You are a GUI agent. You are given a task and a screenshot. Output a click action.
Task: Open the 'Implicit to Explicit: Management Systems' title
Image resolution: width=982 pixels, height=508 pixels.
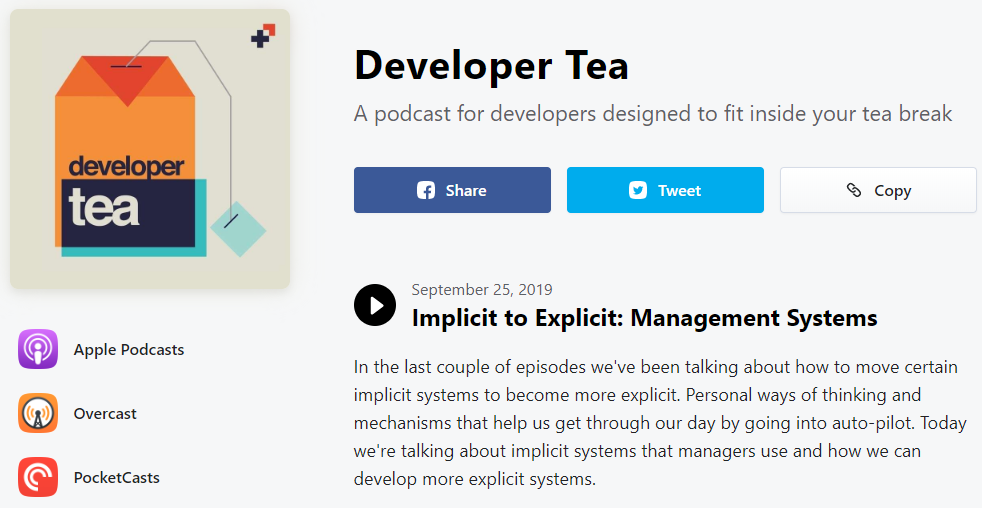click(x=644, y=318)
